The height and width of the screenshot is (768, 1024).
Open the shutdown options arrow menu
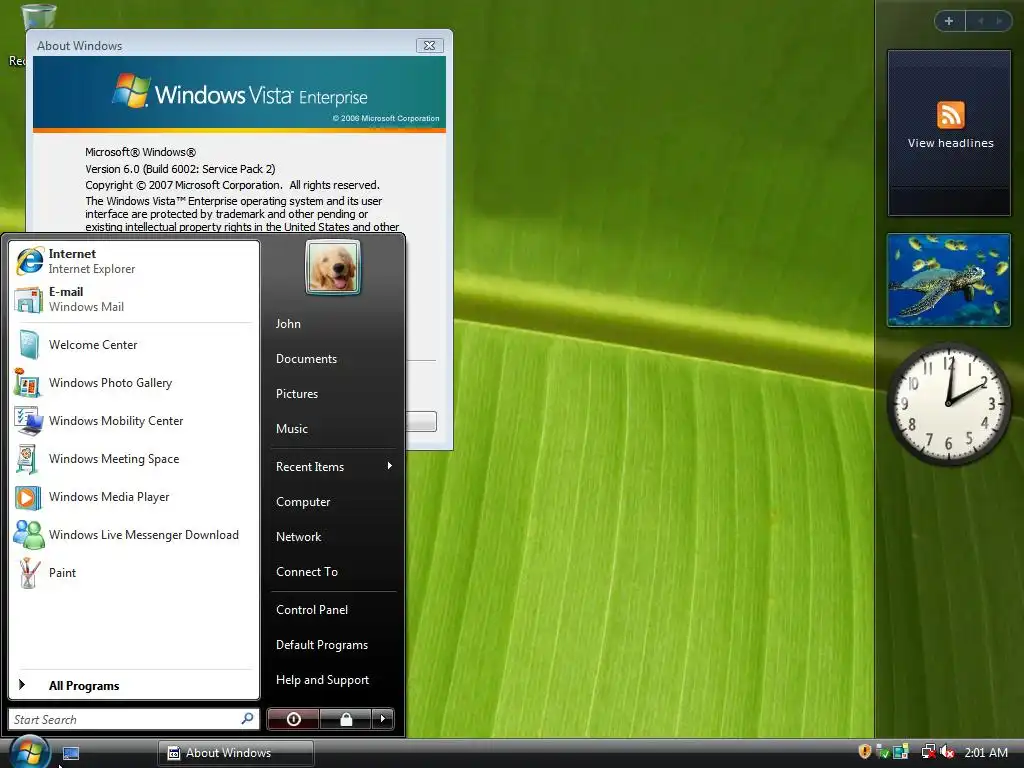coord(383,719)
